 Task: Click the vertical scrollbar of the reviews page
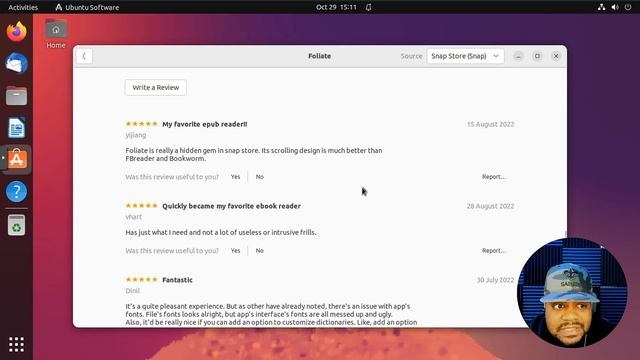coord(565,234)
